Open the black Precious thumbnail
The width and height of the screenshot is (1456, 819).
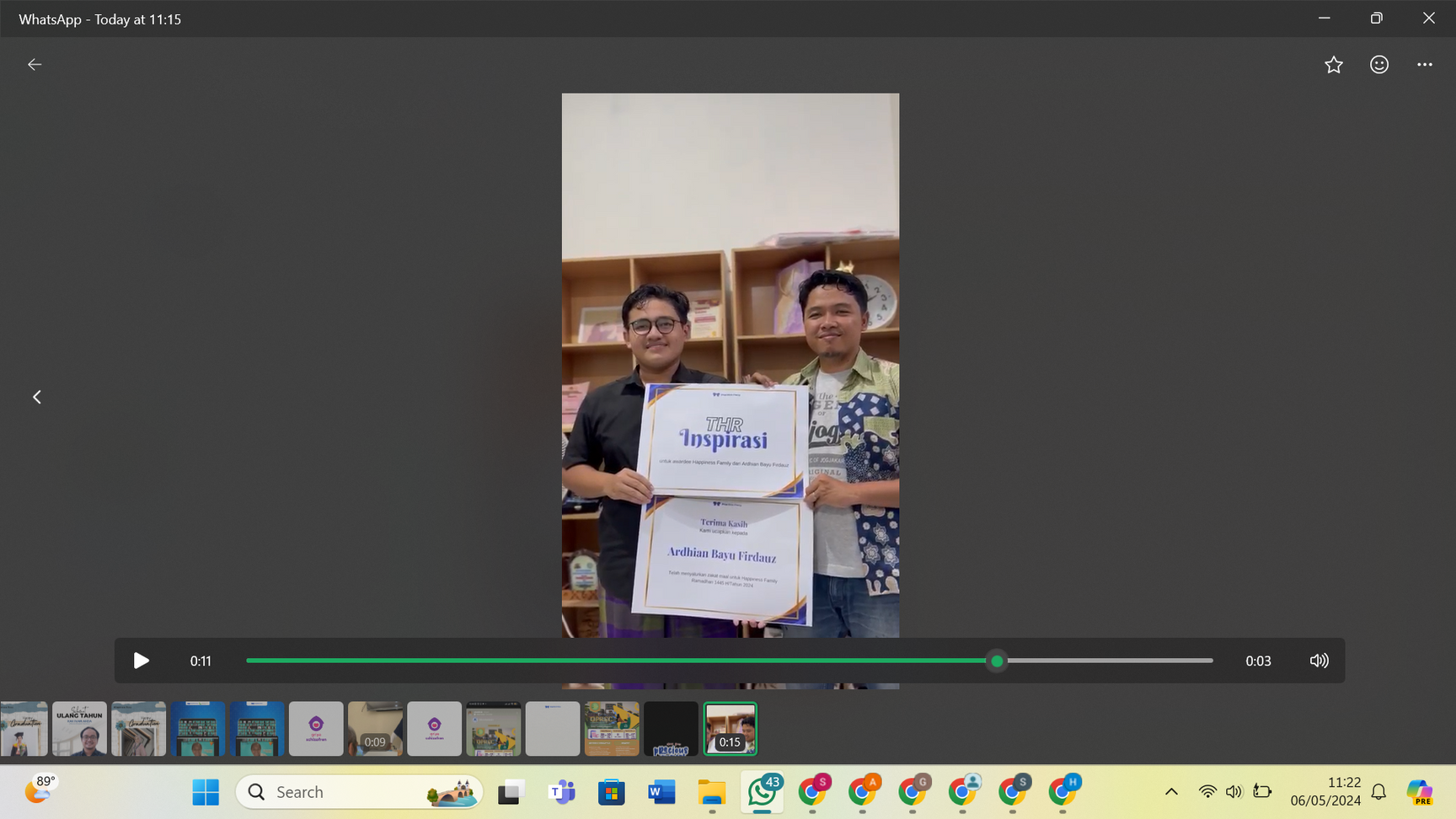tap(671, 728)
